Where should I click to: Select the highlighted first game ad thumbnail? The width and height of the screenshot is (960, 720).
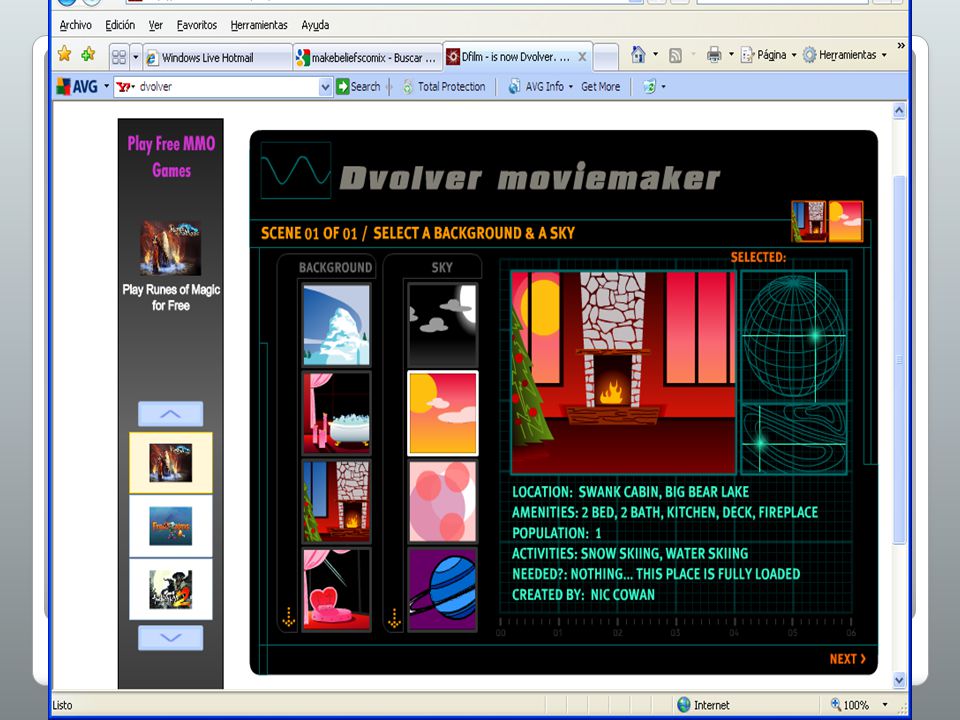click(171, 463)
